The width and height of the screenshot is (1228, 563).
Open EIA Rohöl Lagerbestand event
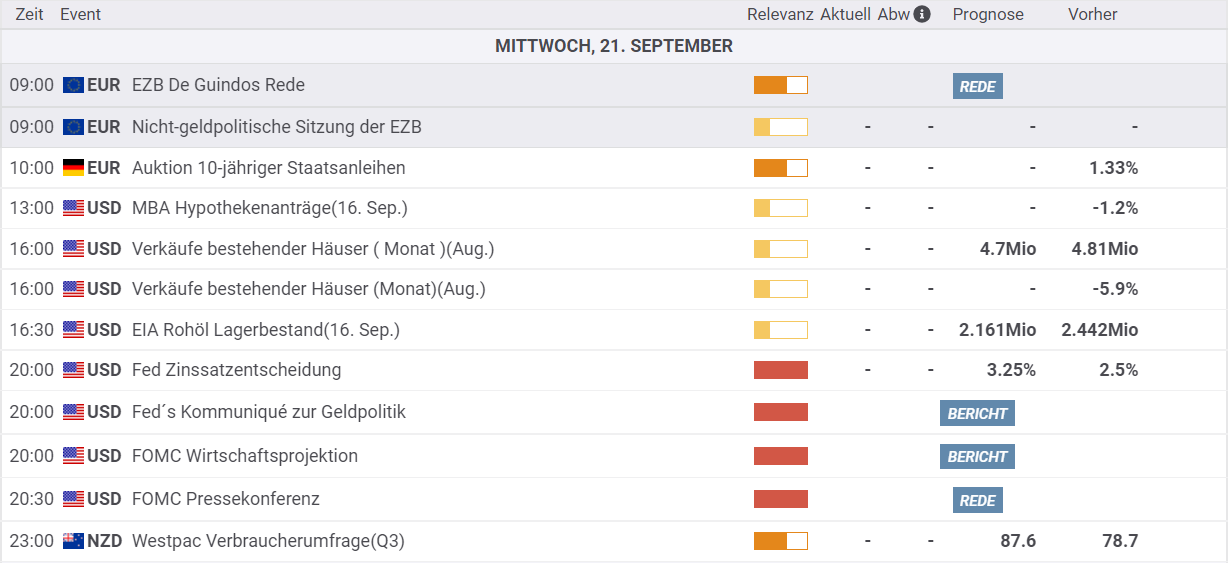click(x=265, y=330)
